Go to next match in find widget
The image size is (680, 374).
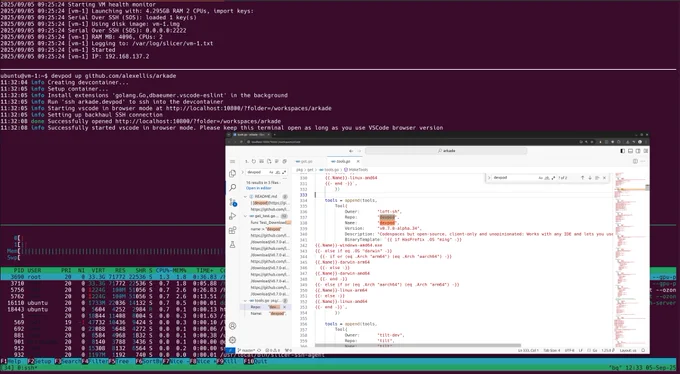[x=590, y=178]
